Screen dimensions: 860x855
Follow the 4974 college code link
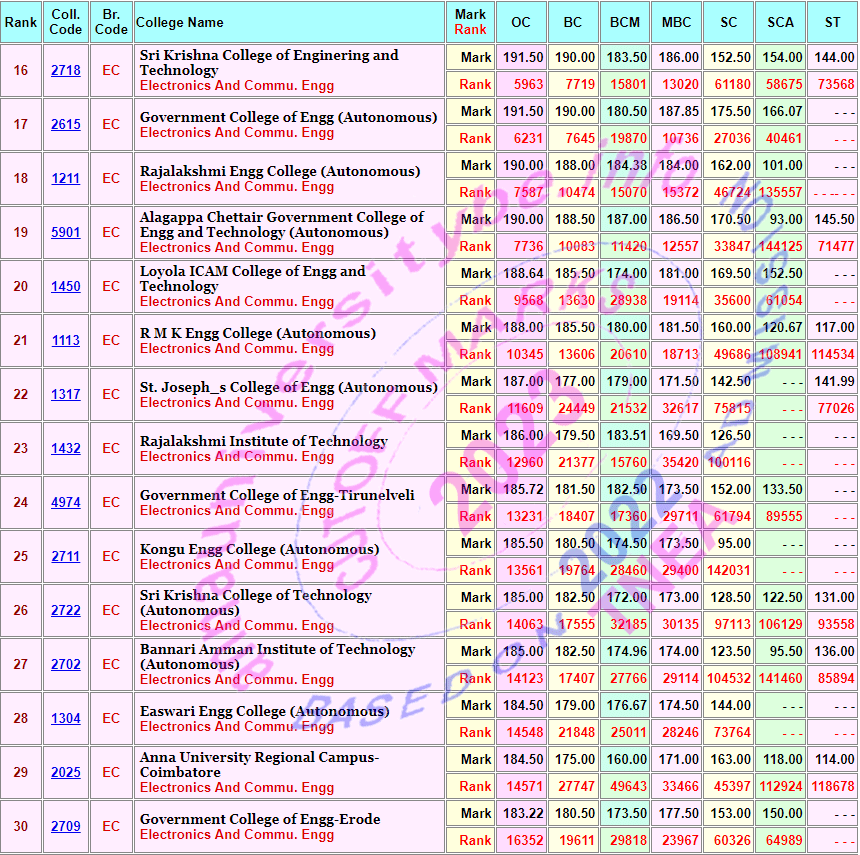[x=66, y=503]
